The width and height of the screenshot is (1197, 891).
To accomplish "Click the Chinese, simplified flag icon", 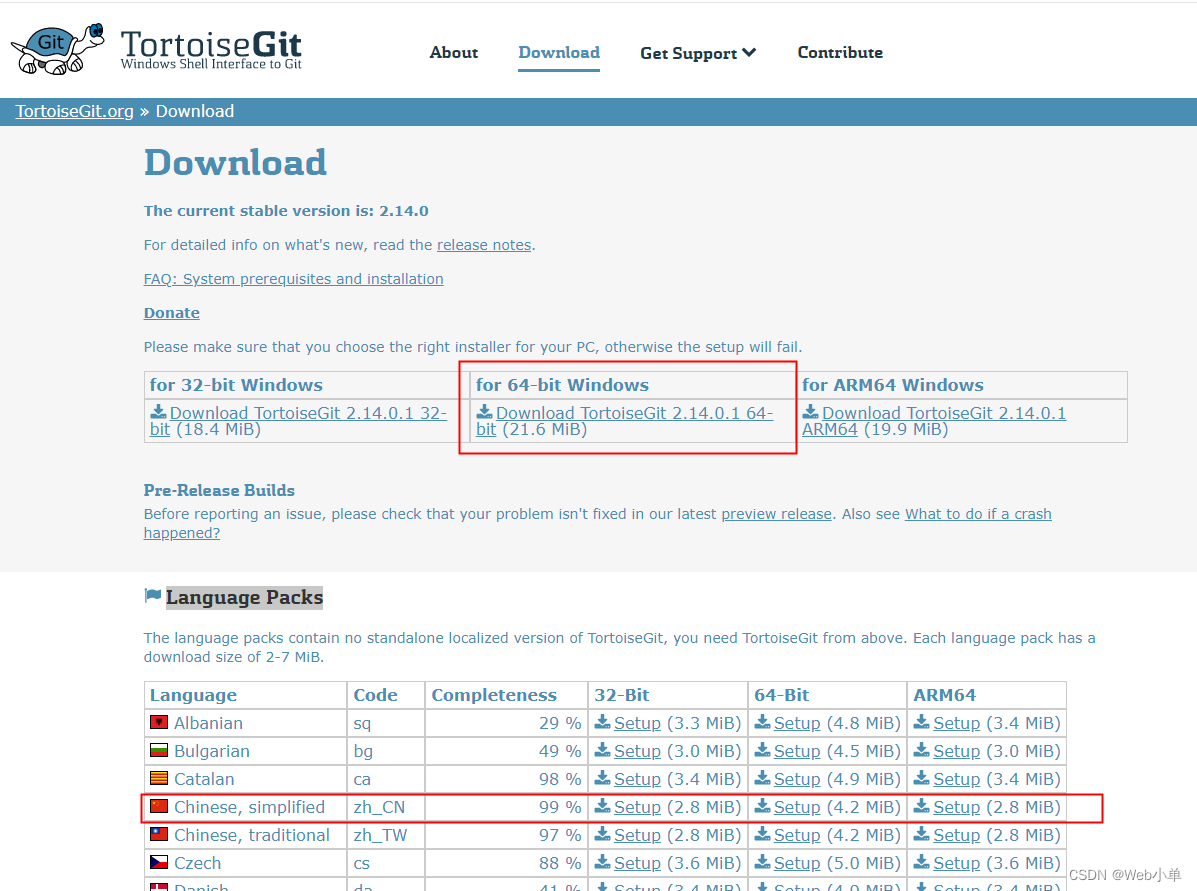I will [x=159, y=805].
